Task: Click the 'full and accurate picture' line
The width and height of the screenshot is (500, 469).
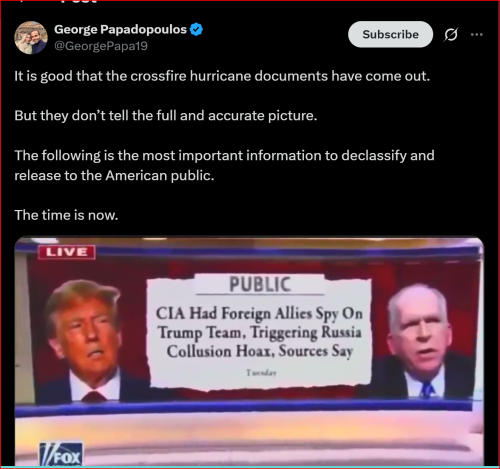Action: pos(166,116)
